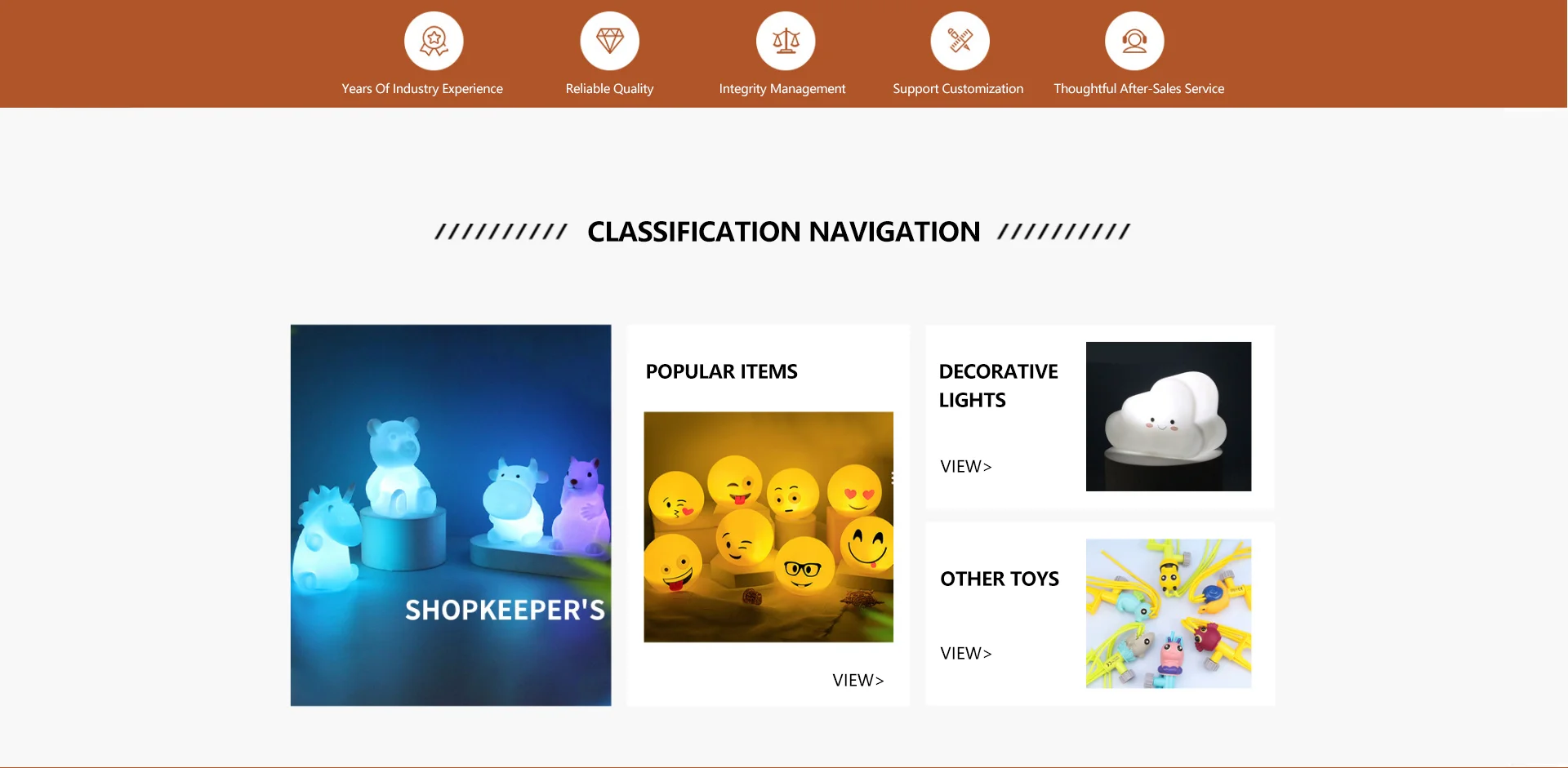Viewport: 1568px width, 768px height.
Task: Click VIEW> under Popular Items
Action: (858, 680)
